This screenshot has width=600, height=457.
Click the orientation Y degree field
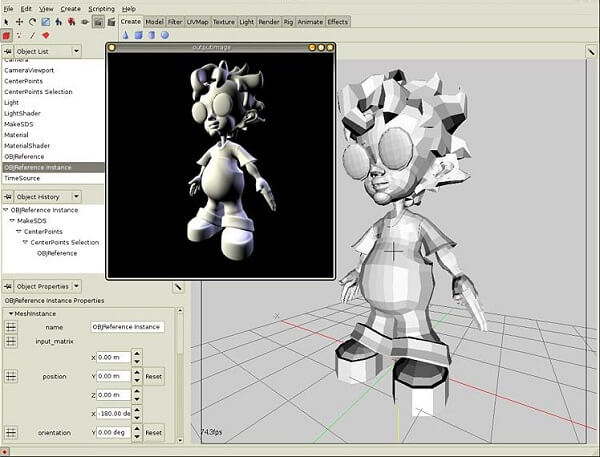pos(114,433)
